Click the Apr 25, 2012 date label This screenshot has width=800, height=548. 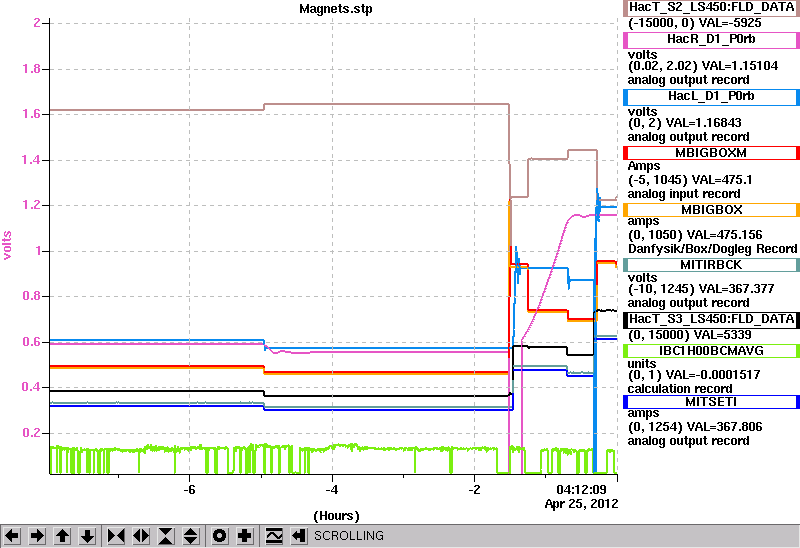[581, 504]
